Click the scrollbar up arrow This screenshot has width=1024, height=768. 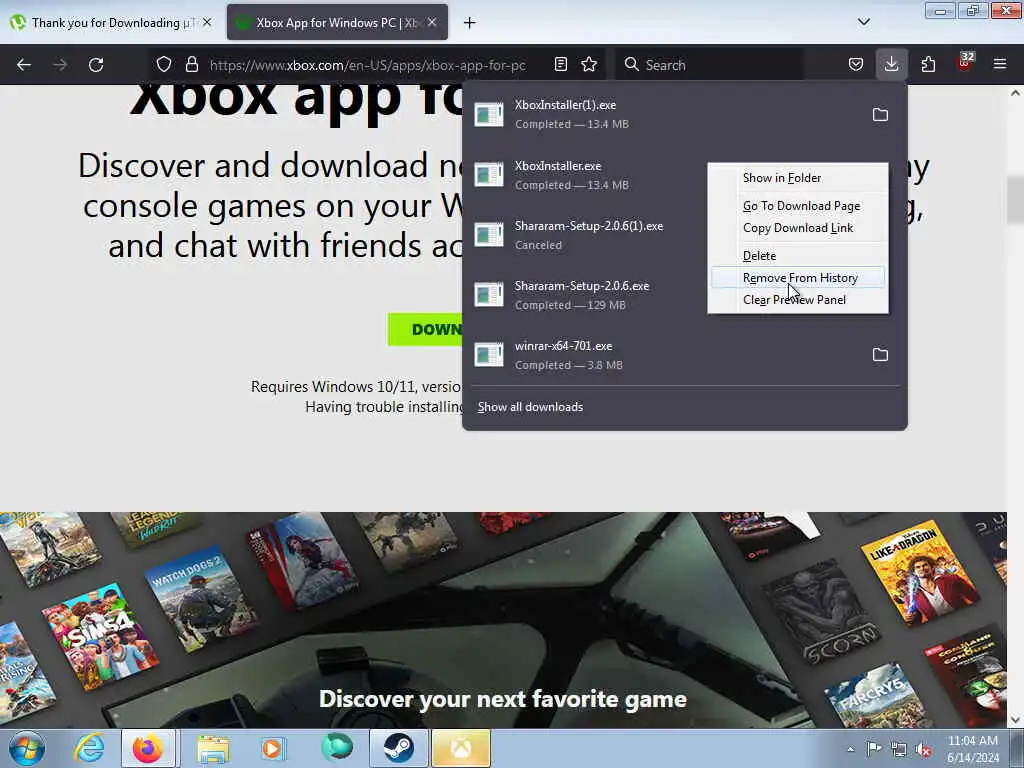click(x=1016, y=93)
